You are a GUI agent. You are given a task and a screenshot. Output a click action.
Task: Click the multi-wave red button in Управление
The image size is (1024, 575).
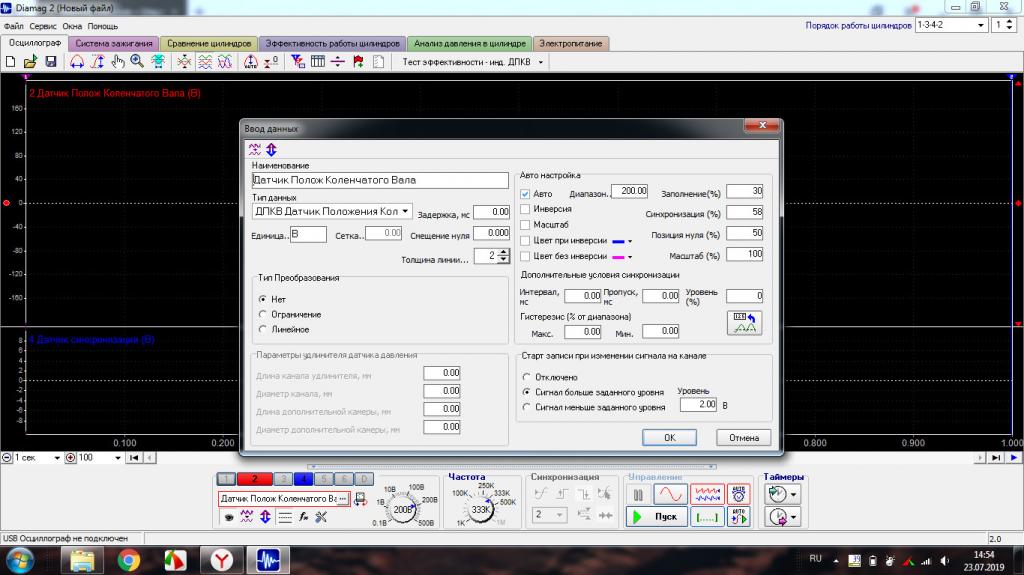pos(707,494)
